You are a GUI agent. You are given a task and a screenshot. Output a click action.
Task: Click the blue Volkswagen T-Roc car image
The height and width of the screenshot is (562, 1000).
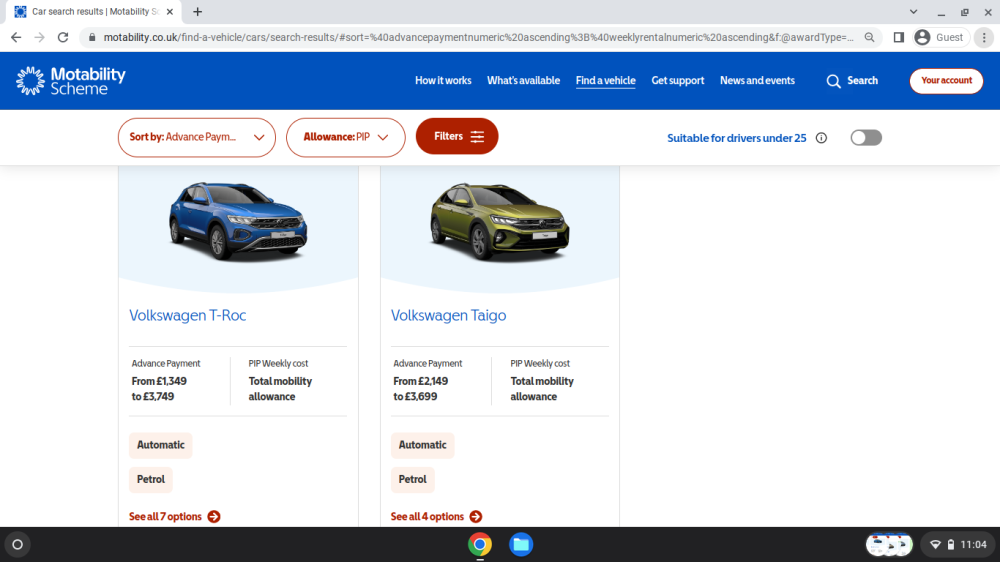coord(238,221)
